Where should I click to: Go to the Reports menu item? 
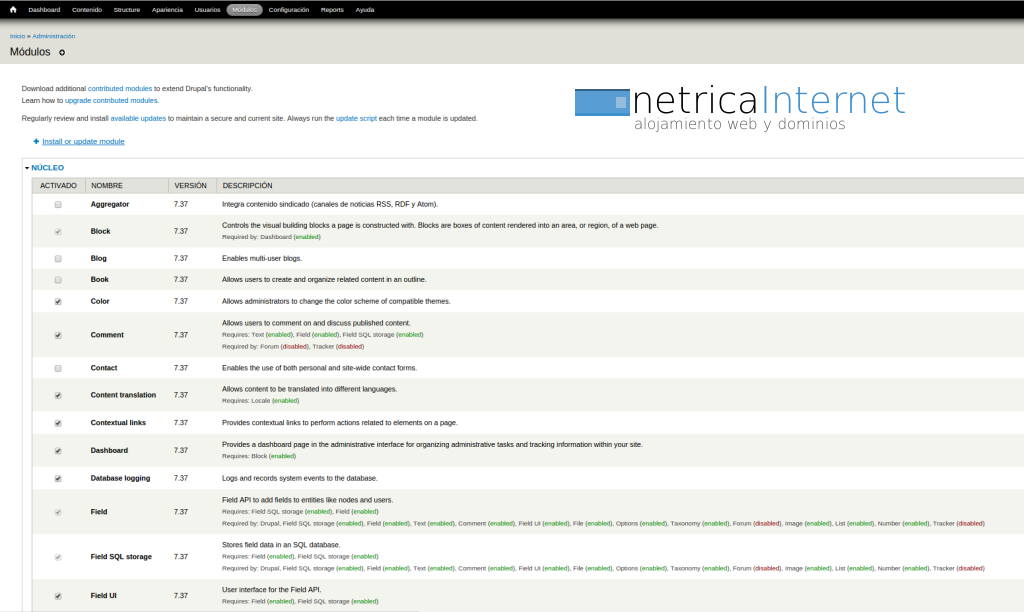click(332, 9)
